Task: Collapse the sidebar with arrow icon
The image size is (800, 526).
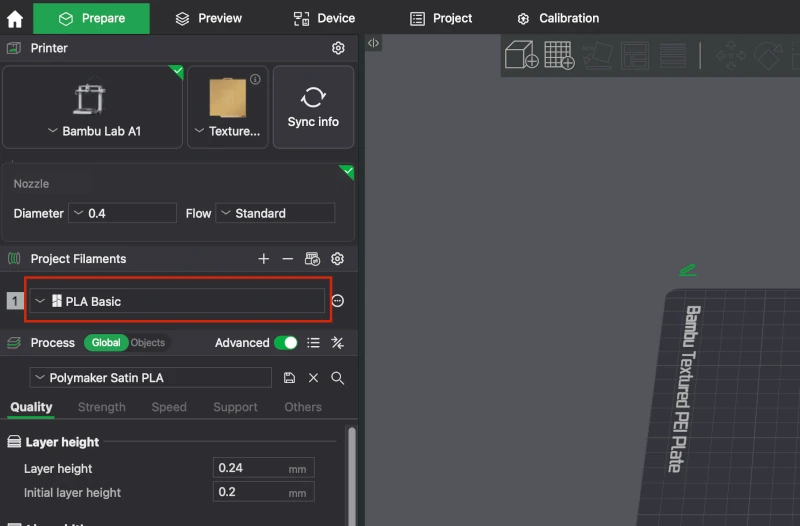Action: point(373,43)
